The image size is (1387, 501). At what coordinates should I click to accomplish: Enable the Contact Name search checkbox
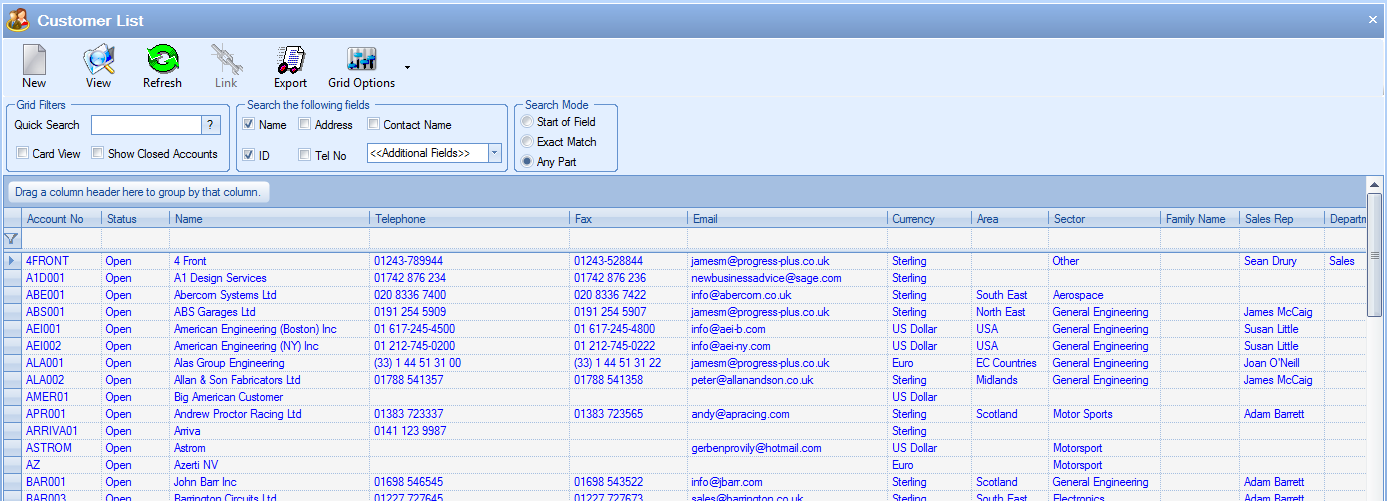click(373, 125)
